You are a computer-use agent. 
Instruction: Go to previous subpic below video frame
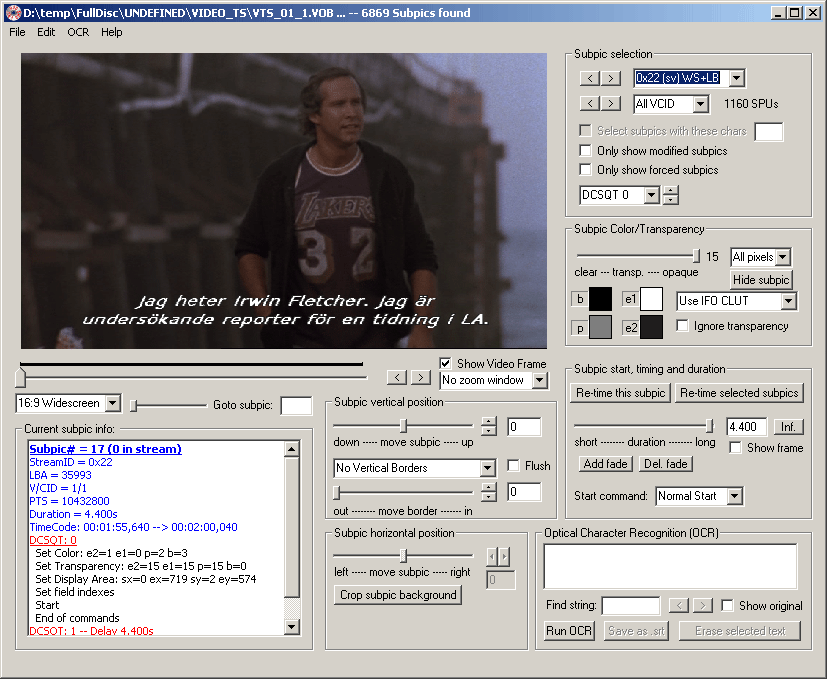click(397, 377)
